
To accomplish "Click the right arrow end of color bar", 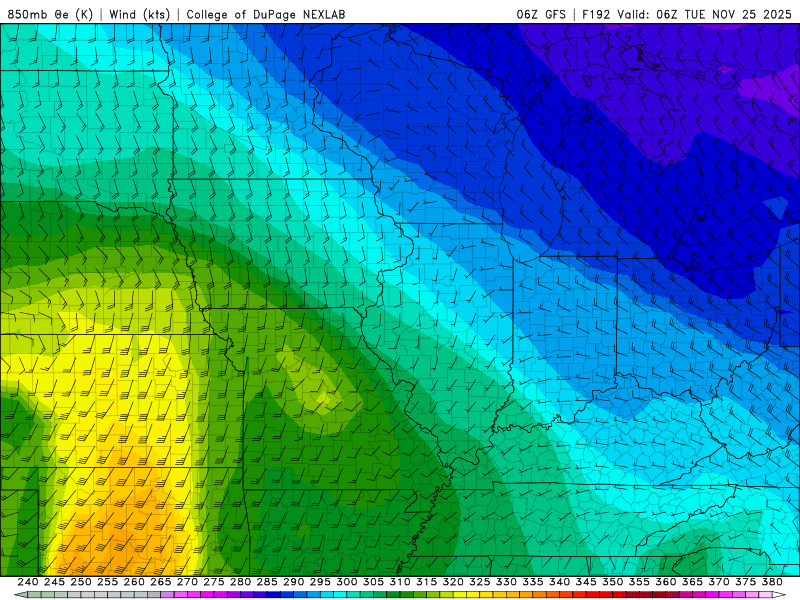I will click(x=779, y=595).
